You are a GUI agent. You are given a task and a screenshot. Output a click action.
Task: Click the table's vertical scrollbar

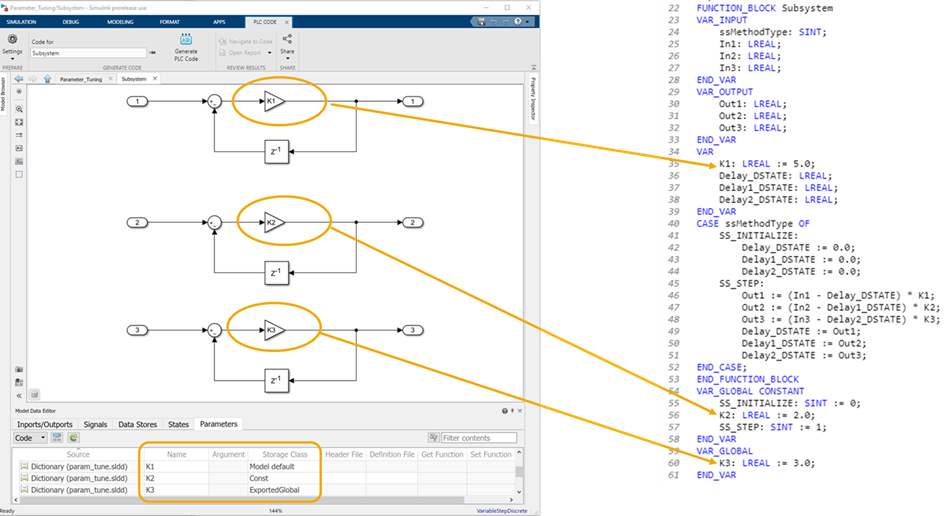coord(518,472)
